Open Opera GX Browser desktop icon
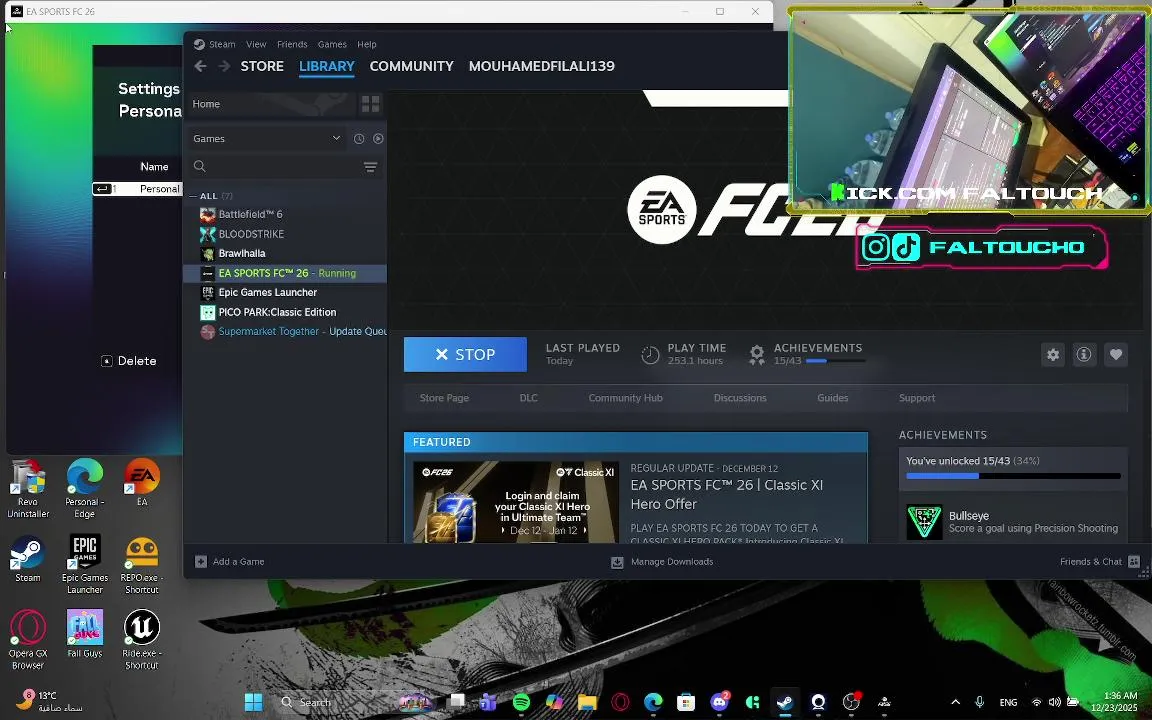The height and width of the screenshot is (720, 1152). 28,640
